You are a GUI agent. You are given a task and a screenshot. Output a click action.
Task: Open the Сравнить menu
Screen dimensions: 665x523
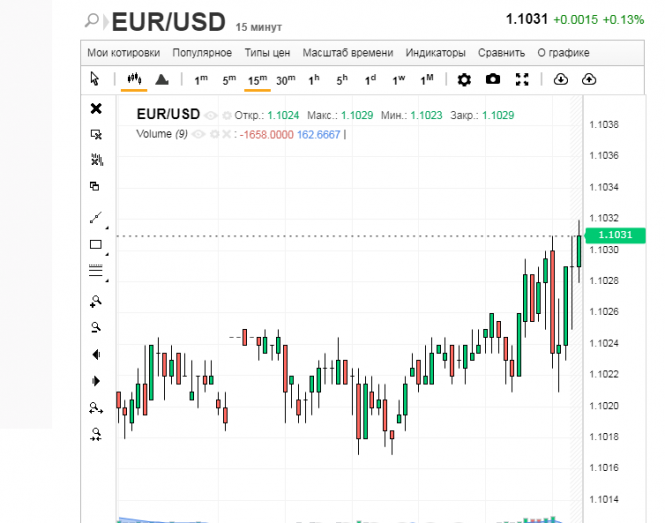pos(501,53)
